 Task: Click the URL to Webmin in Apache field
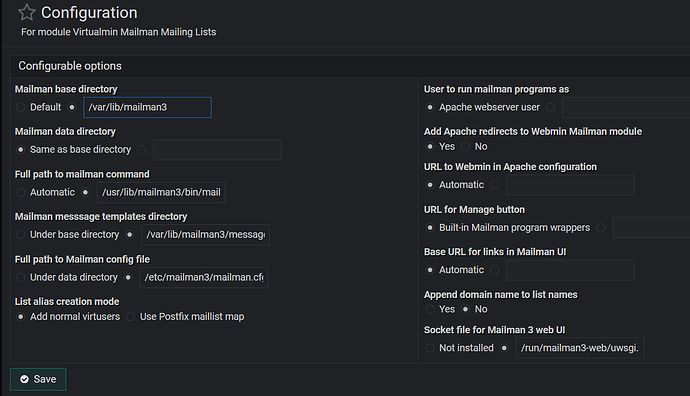(570, 185)
